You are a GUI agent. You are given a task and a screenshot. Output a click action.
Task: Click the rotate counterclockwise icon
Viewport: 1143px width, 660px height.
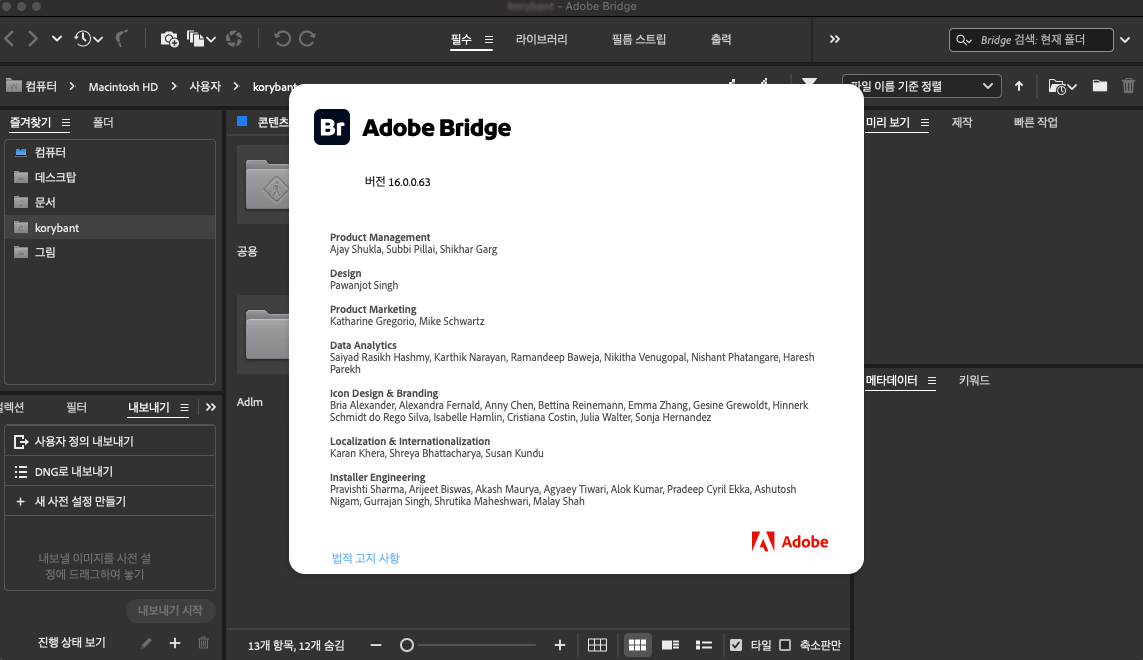click(x=282, y=39)
